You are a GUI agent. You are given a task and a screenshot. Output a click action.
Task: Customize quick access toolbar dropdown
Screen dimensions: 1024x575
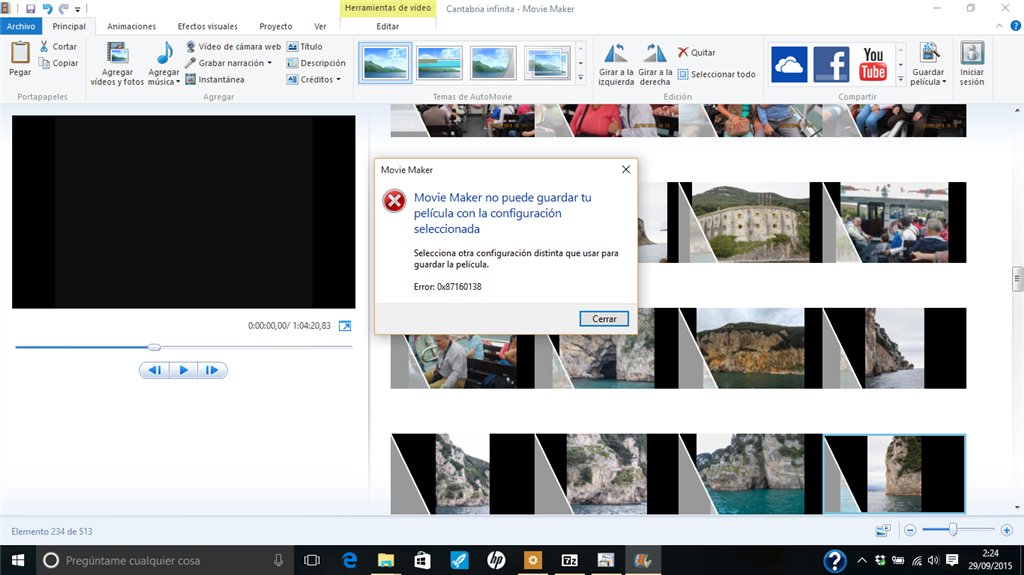click(78, 9)
